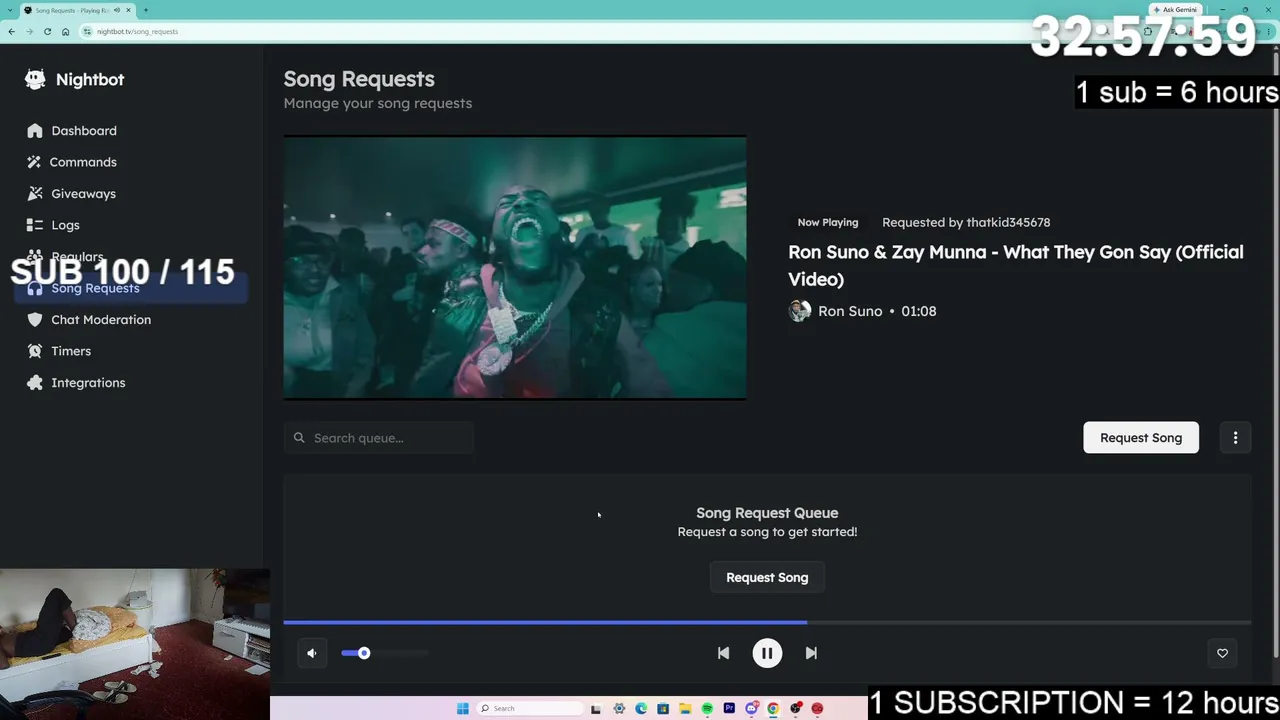Click the Nightbot logo icon
The width and height of the screenshot is (1280, 720).
[35, 79]
